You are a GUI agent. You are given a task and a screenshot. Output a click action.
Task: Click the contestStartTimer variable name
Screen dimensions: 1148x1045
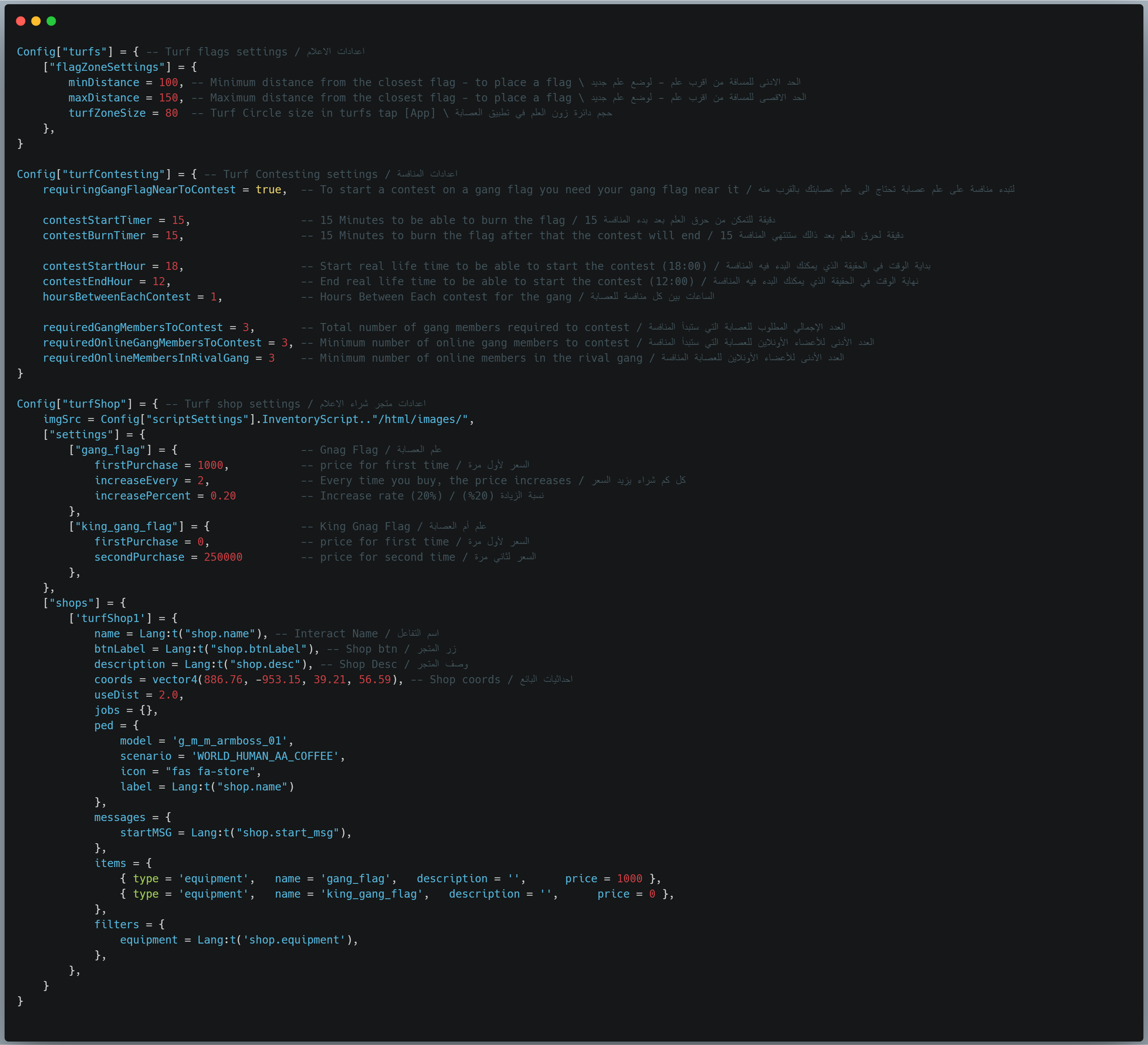click(x=97, y=220)
